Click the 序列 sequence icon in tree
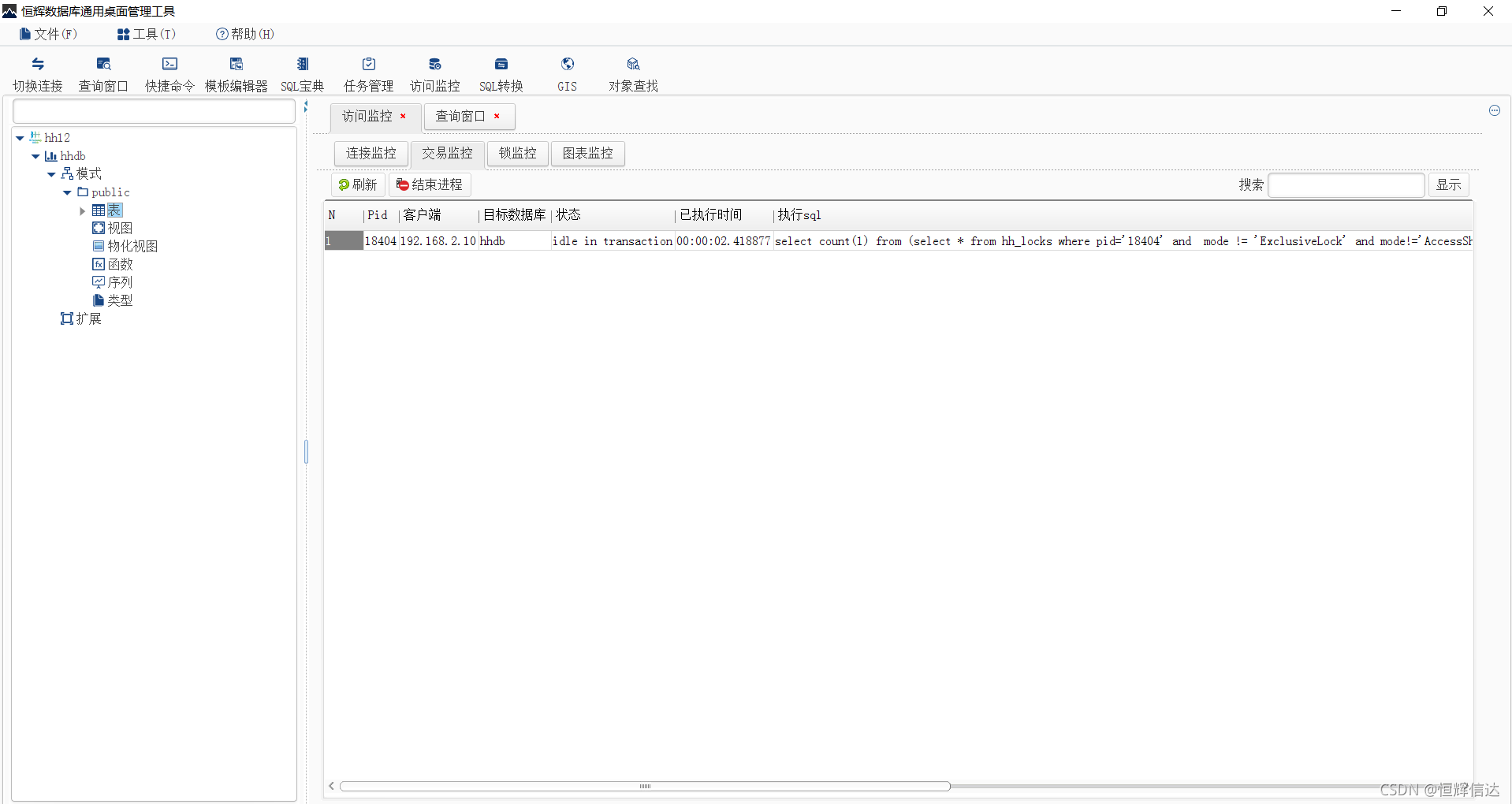 pos(99,282)
